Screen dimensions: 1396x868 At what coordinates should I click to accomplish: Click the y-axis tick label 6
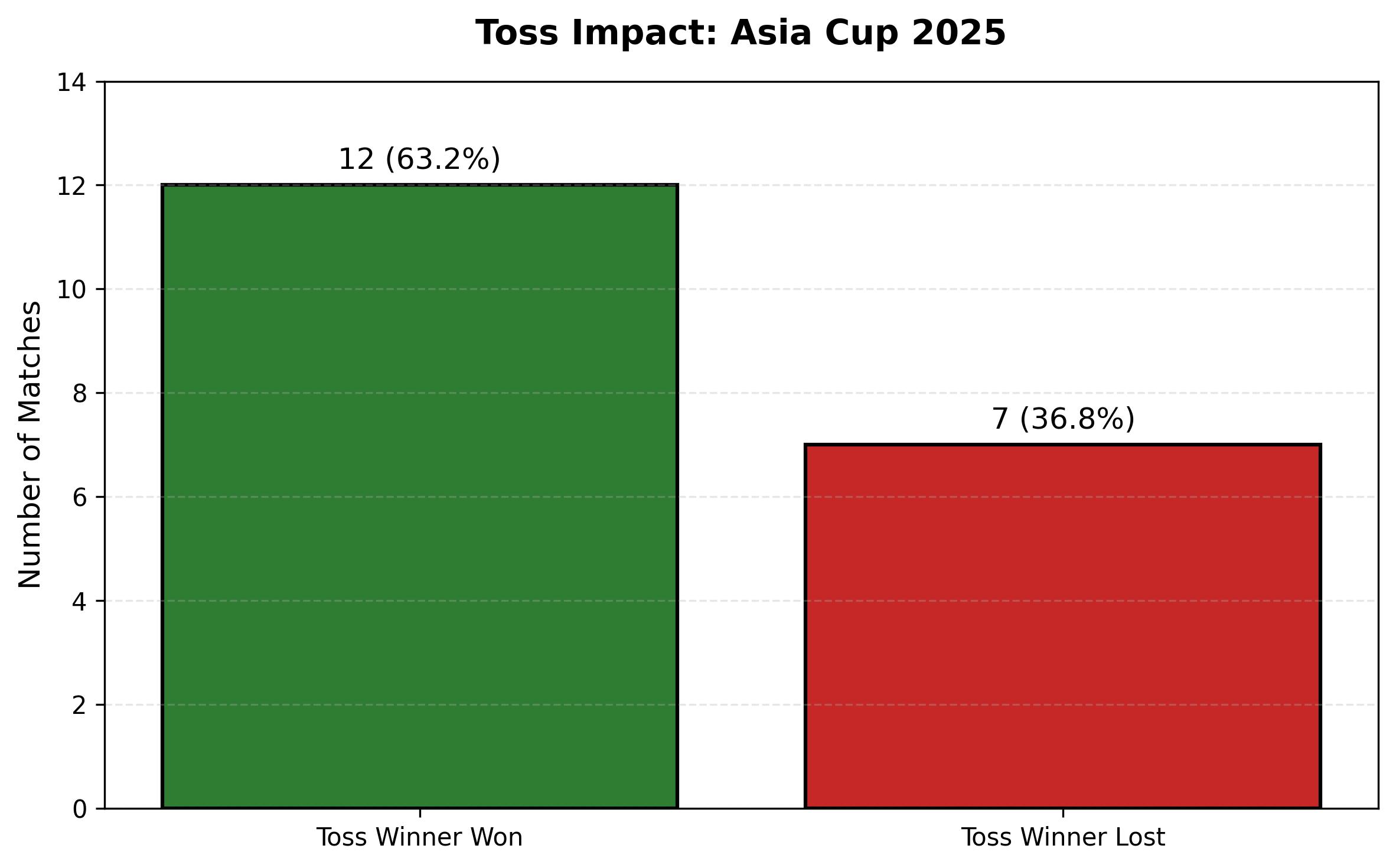click(80, 498)
